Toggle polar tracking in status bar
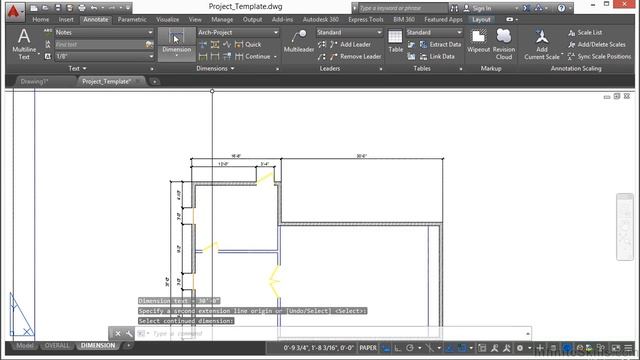The image size is (640, 360). coord(410,348)
